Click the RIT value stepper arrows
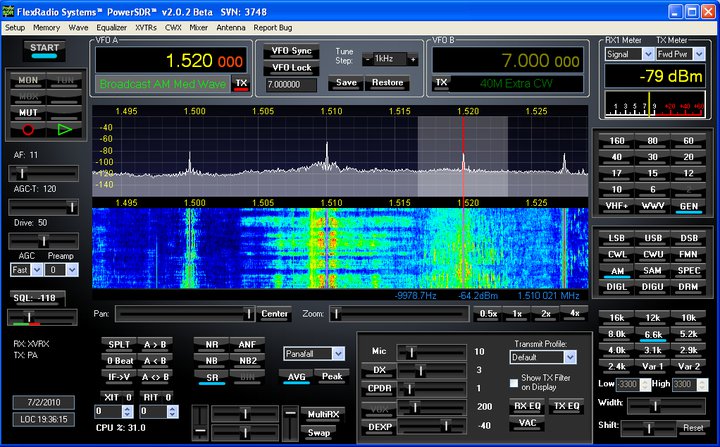Screen dimensions: 720x447 click(172, 412)
